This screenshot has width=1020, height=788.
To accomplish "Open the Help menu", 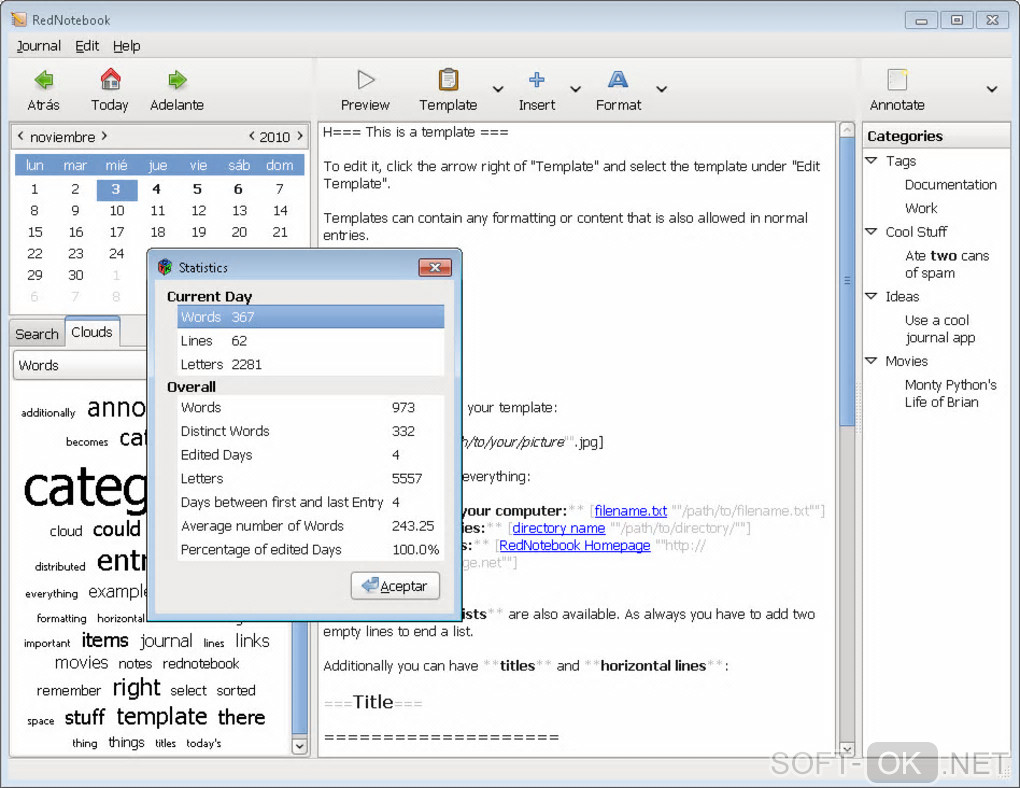I will [x=126, y=46].
